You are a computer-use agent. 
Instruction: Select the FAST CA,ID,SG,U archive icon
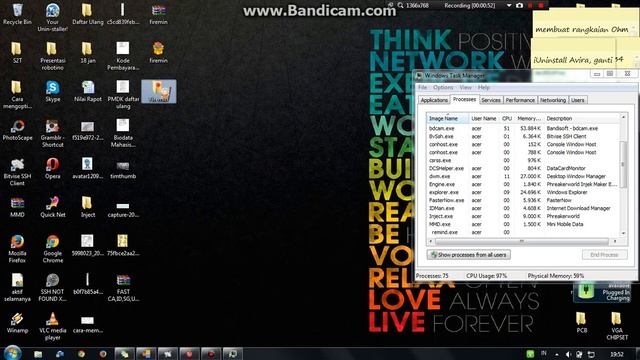point(123,287)
